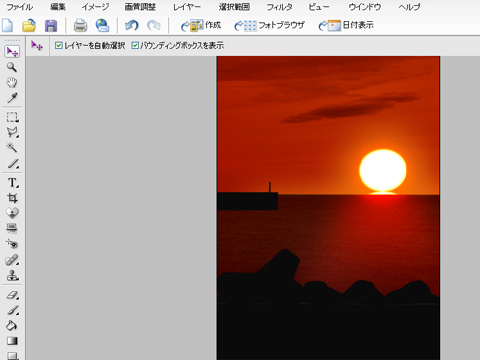Screen dimensions: 480x360
Task: Toggle レイヤーを自動選択 checkbox
Action: 59,45
